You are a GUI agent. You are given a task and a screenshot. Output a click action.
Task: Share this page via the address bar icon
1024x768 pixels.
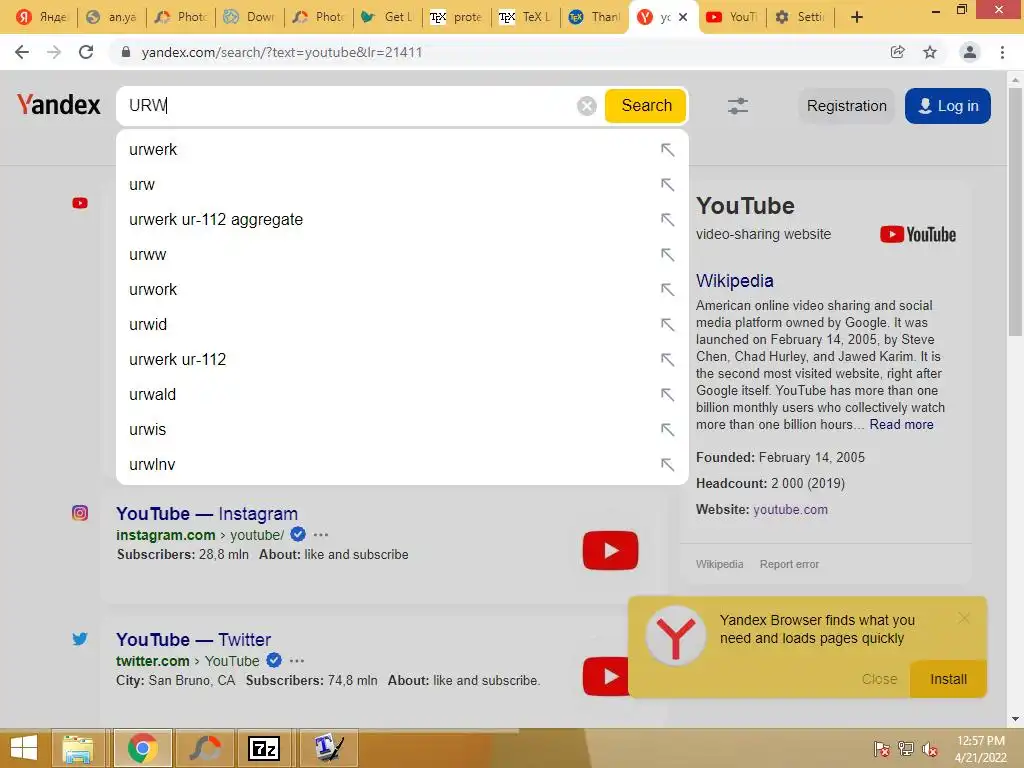[x=897, y=52]
